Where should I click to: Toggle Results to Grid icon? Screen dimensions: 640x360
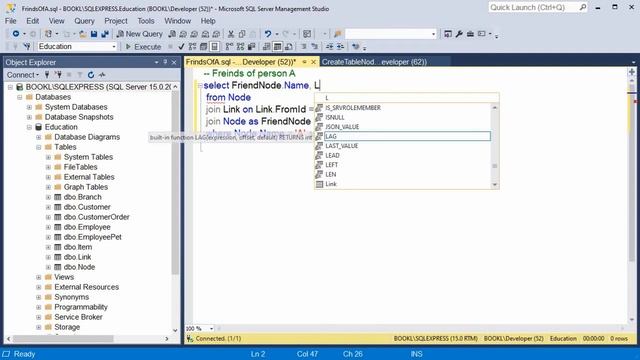(278, 47)
